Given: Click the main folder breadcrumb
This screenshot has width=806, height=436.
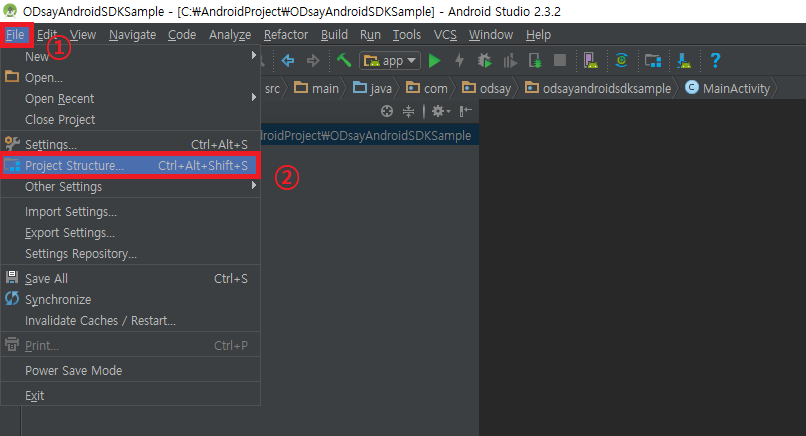Looking at the screenshot, I should (316, 88).
